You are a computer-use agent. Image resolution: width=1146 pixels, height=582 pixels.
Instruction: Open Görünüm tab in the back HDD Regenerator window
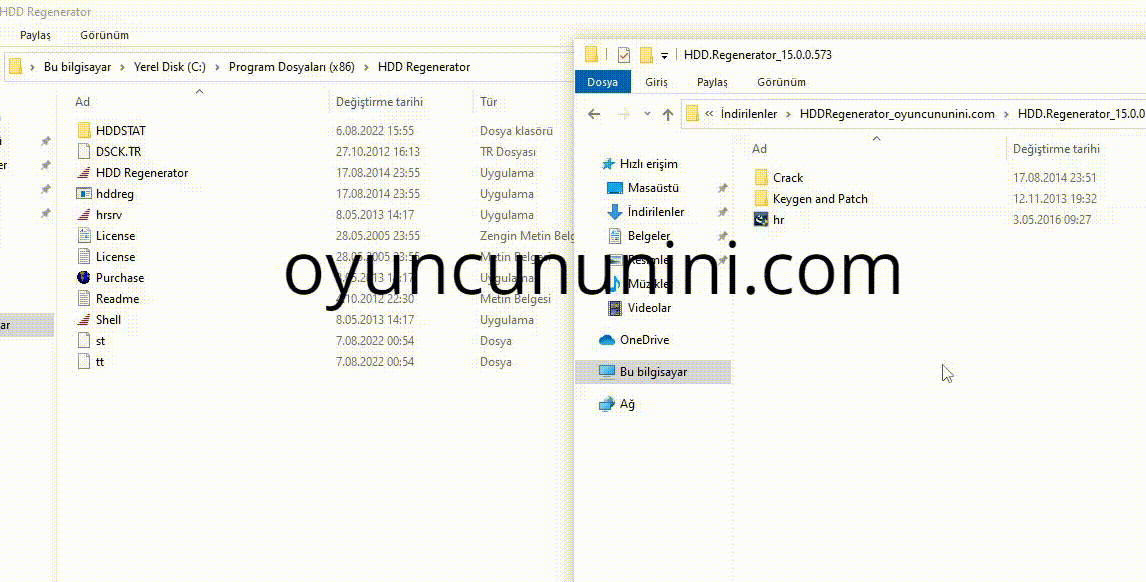105,35
